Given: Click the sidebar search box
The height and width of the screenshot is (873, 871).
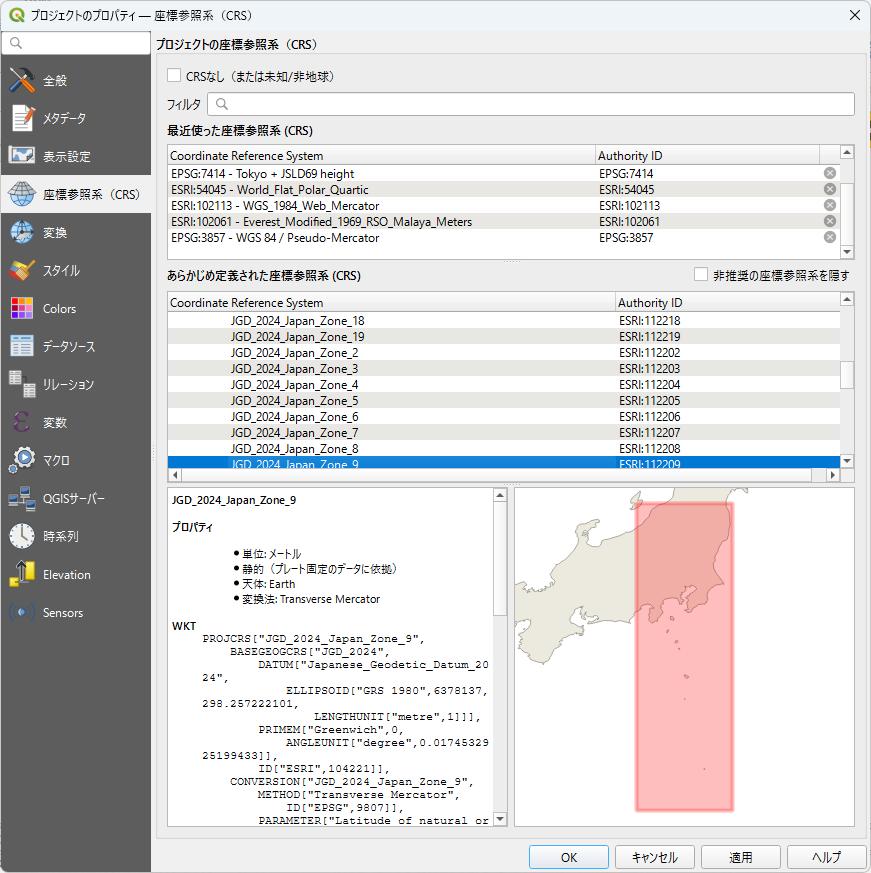Looking at the screenshot, I should click(76, 43).
